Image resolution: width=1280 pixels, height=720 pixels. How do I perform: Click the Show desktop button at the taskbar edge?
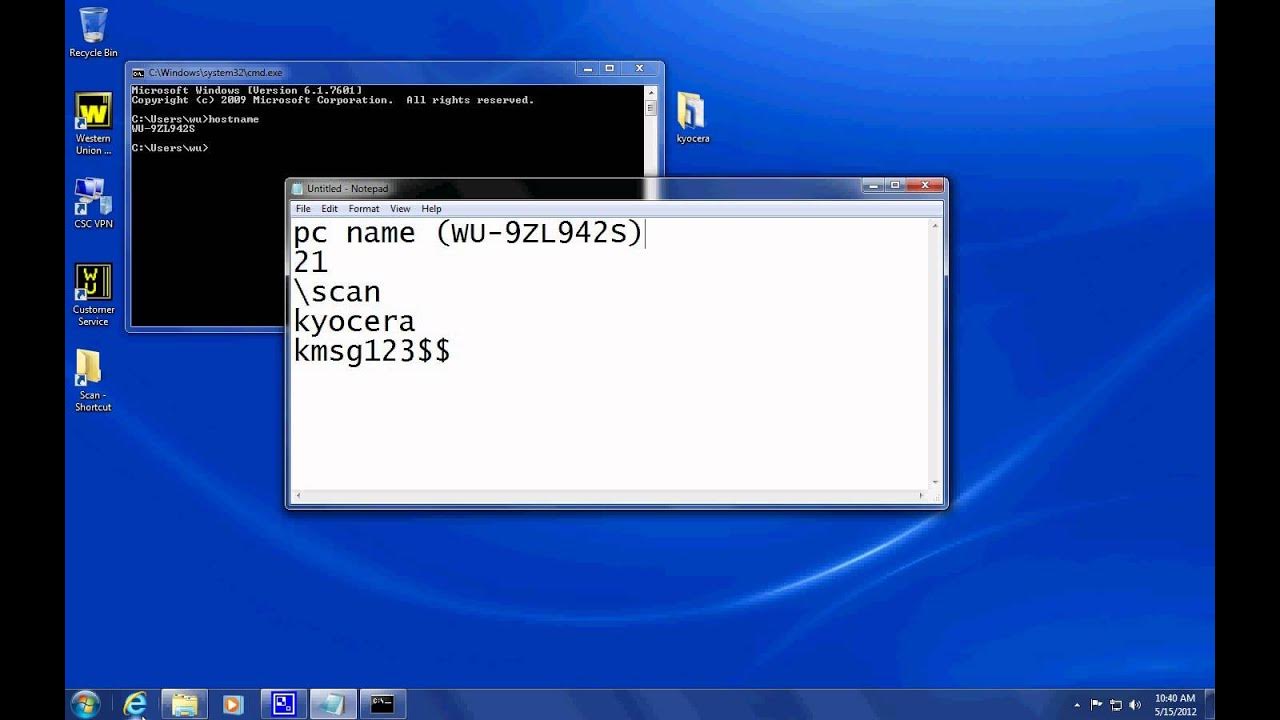click(1209, 704)
